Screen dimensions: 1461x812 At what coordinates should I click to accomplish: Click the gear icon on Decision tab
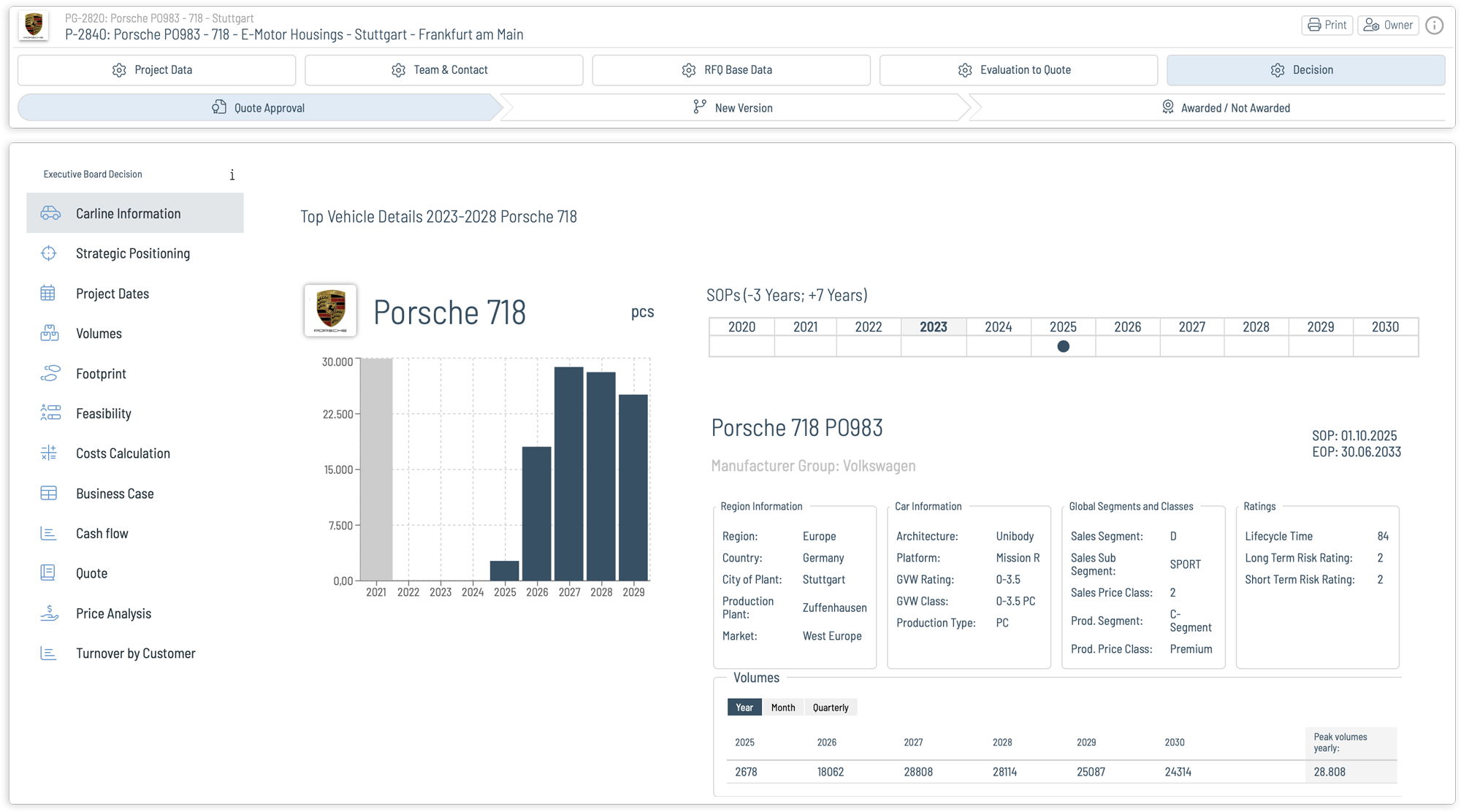[1278, 70]
